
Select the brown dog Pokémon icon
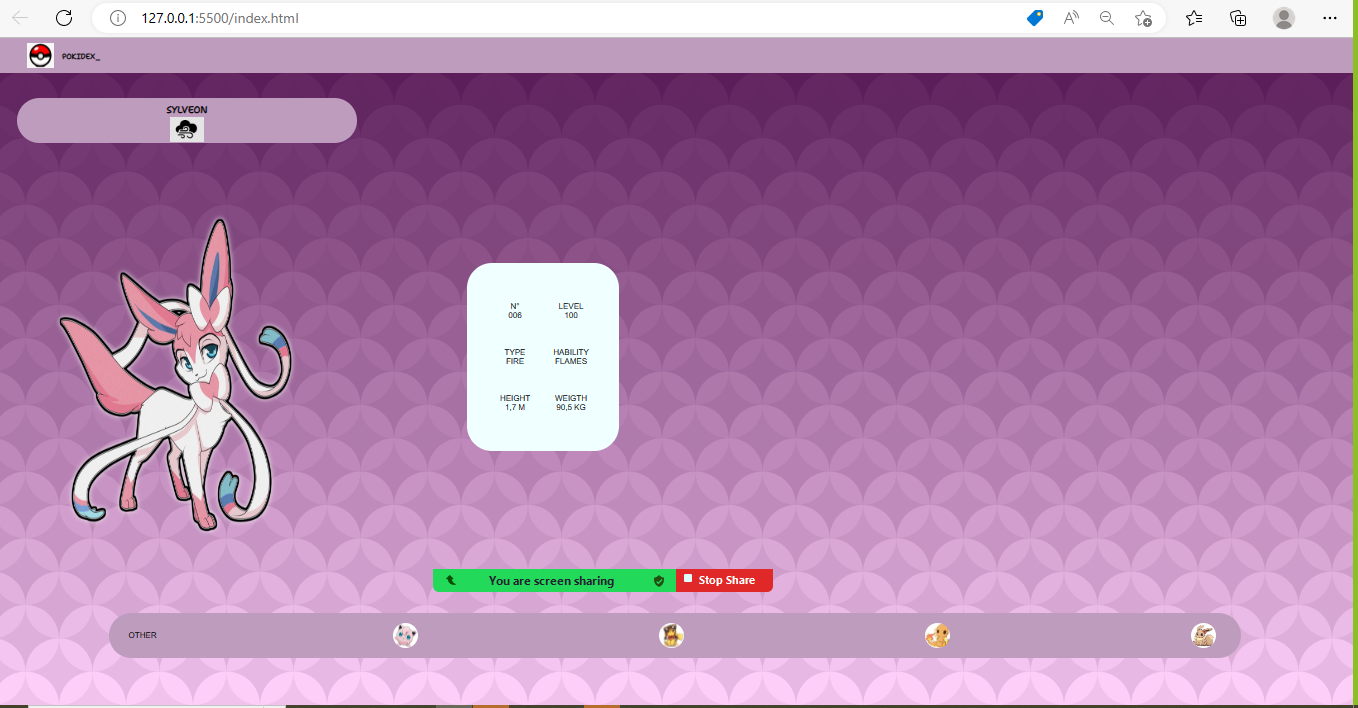[x=671, y=635]
